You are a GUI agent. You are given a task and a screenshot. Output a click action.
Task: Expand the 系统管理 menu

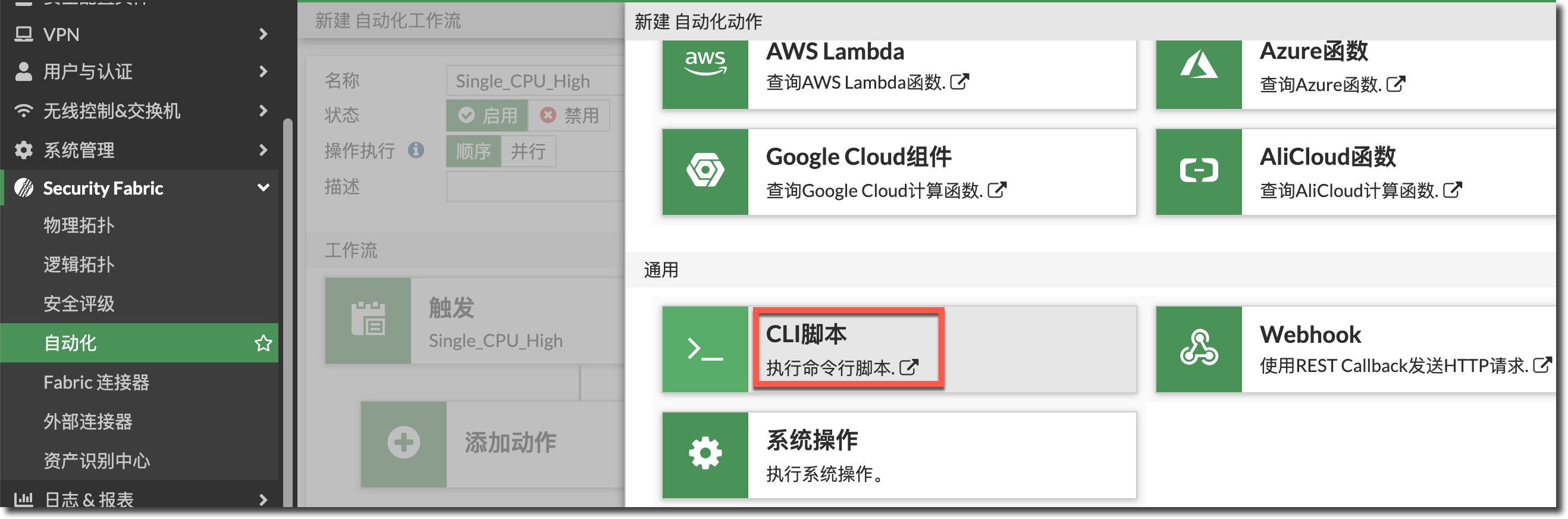click(x=263, y=150)
